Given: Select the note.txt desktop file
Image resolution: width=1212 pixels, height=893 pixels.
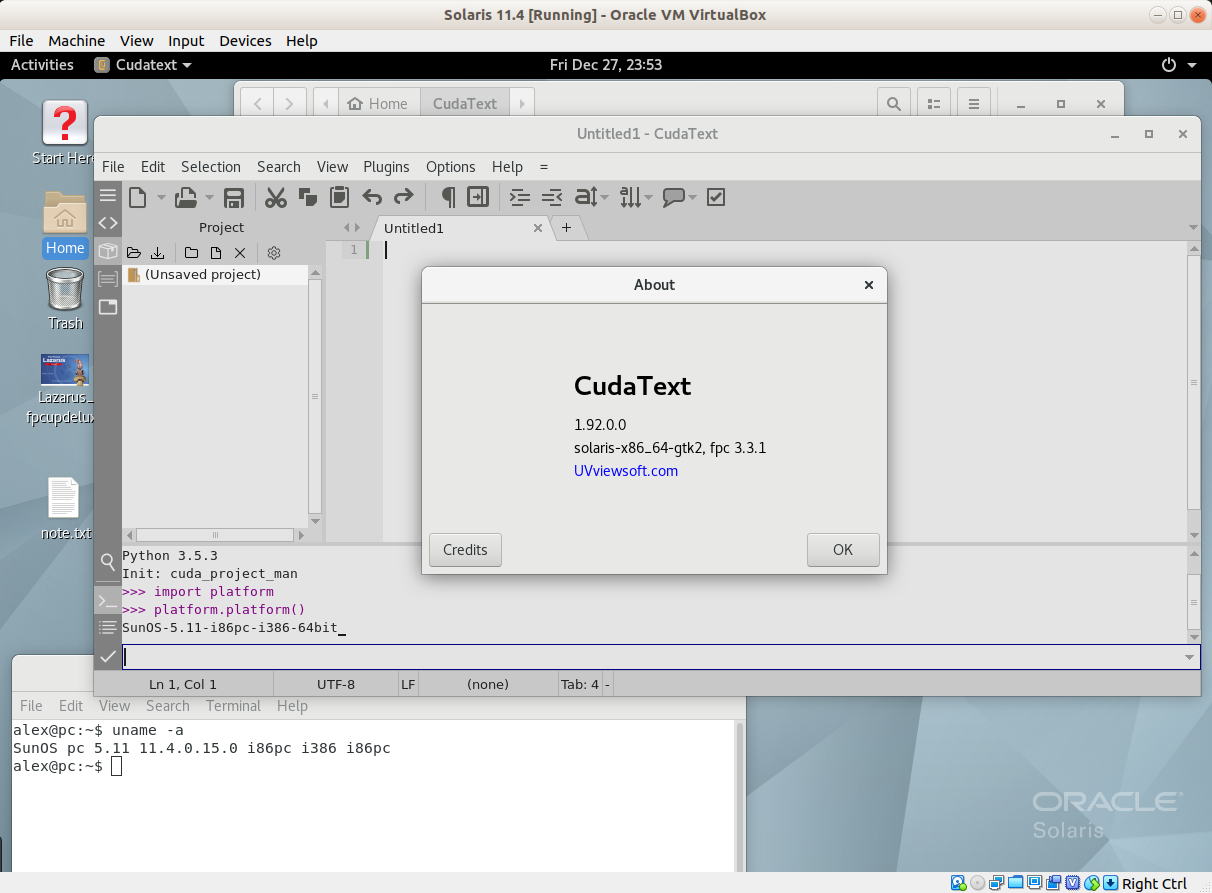Looking at the screenshot, I should point(64,508).
